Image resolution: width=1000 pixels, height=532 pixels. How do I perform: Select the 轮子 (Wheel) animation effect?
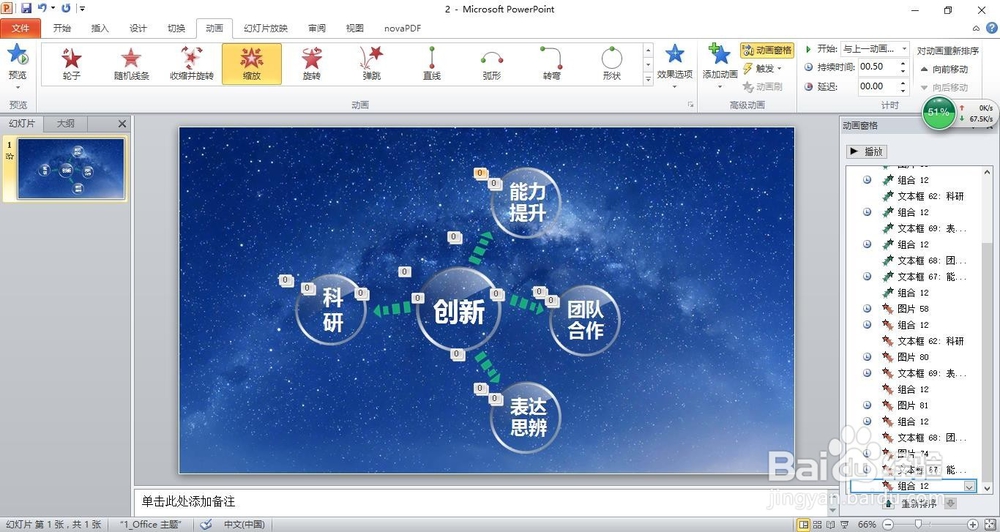(x=71, y=64)
